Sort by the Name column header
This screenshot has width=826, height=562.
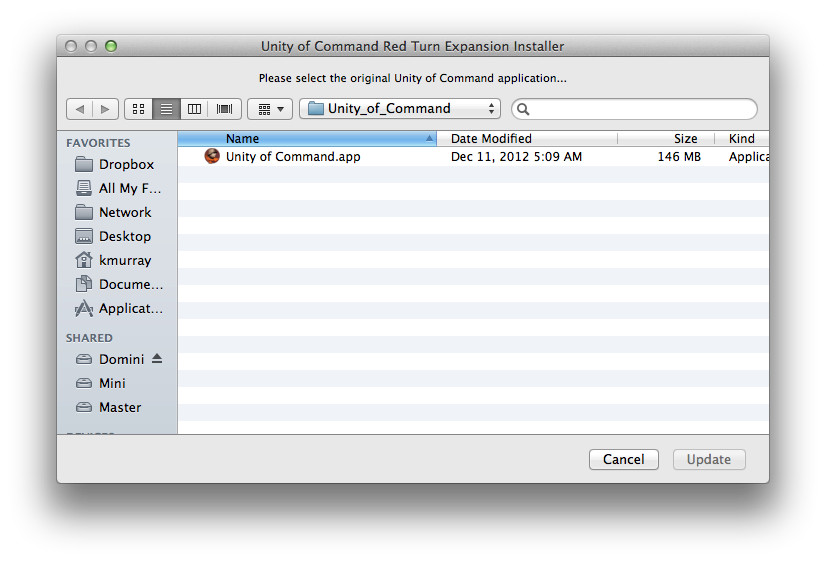pyautogui.click(x=307, y=139)
